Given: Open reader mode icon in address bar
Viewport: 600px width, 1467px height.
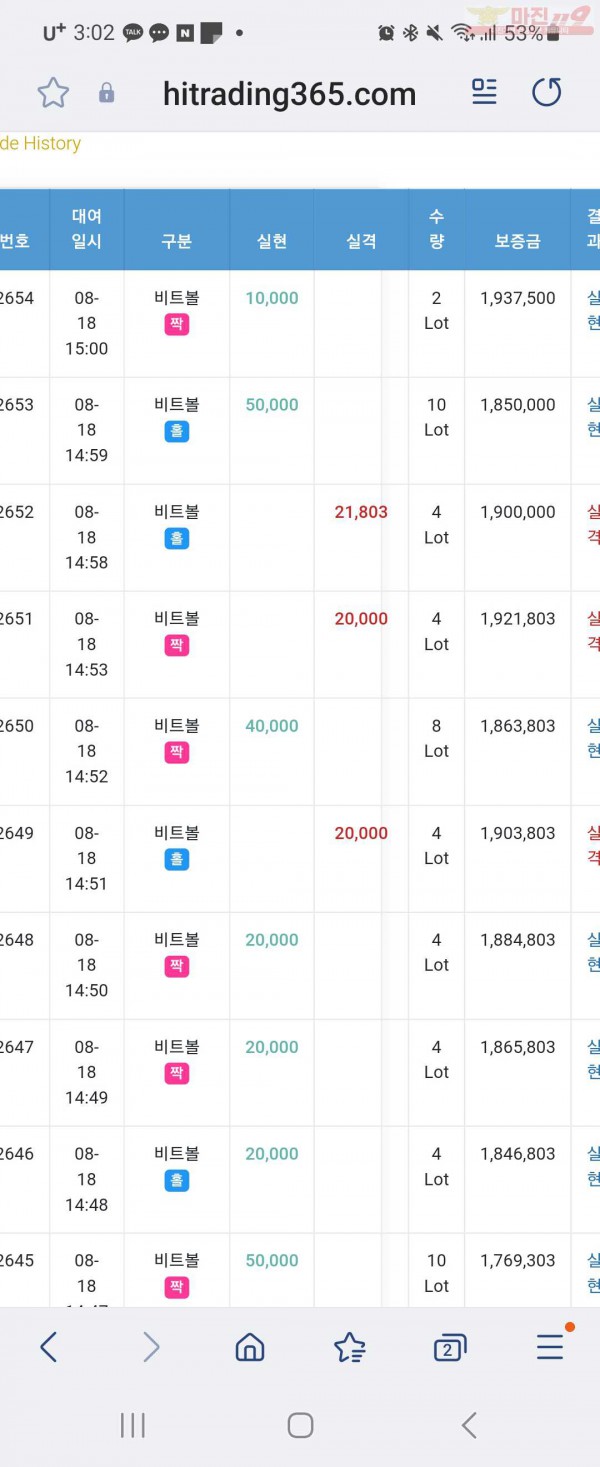Looking at the screenshot, I should click(x=484, y=92).
